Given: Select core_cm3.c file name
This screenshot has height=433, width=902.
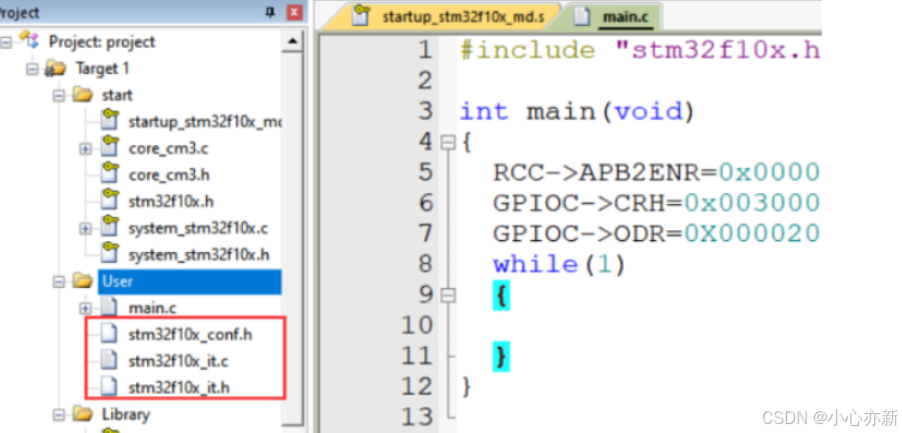Looking at the screenshot, I should point(169,149).
